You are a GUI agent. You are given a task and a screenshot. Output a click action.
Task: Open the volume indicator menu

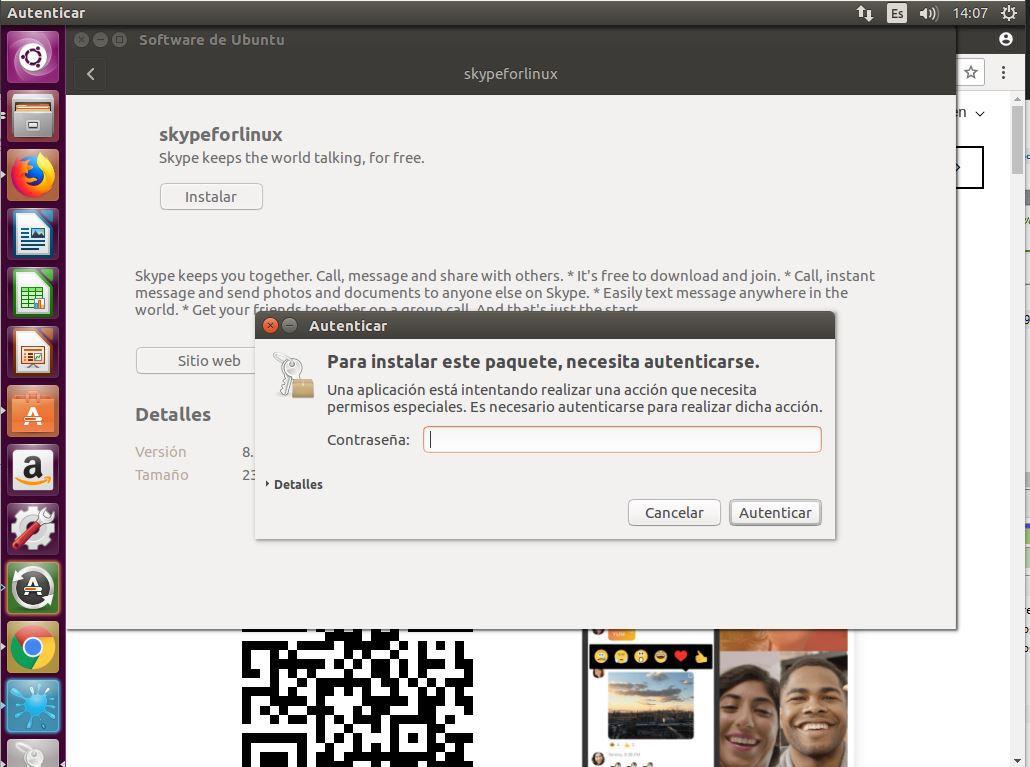click(x=928, y=13)
